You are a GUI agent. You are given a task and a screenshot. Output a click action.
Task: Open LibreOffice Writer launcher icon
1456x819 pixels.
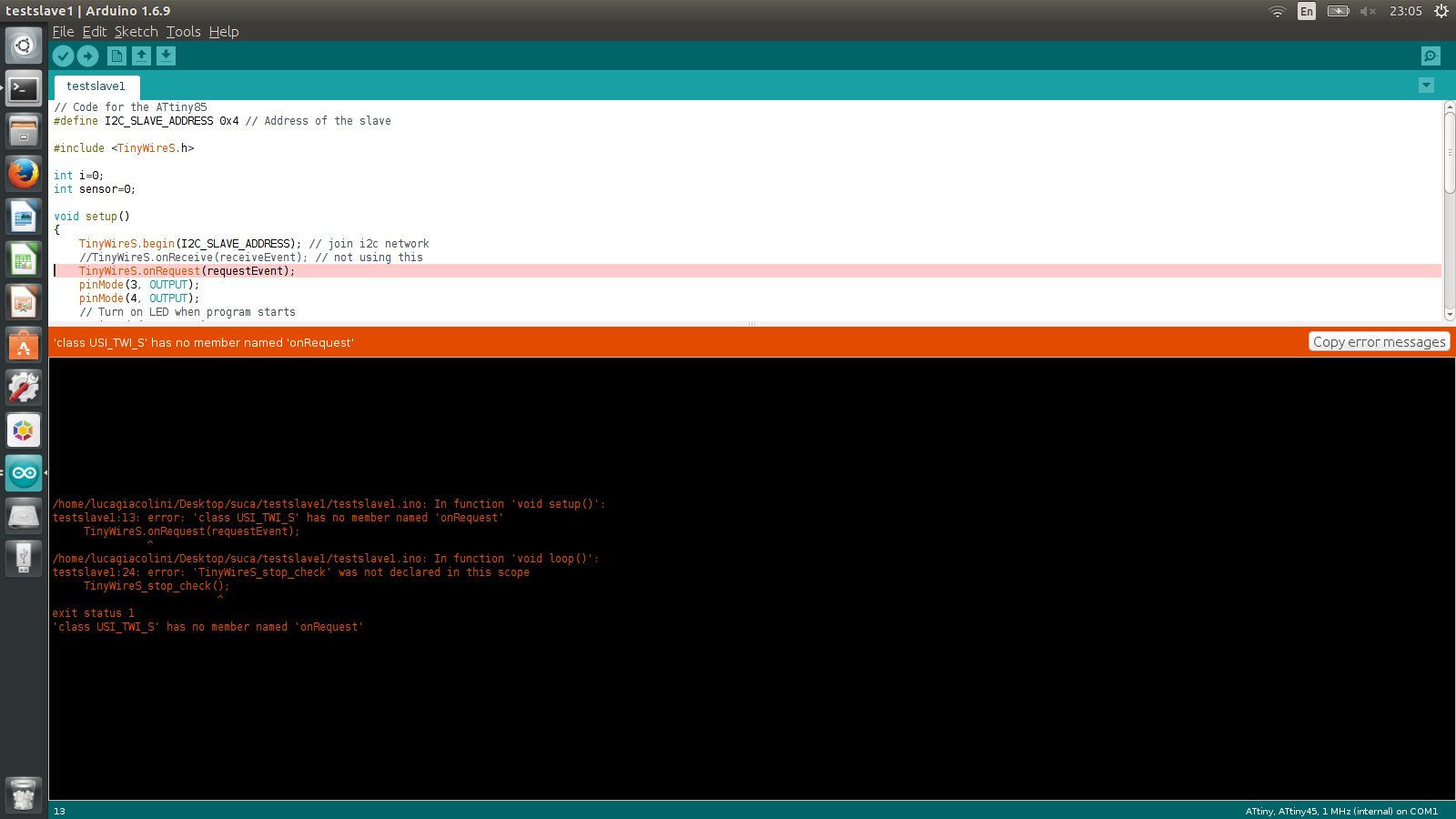click(24, 217)
